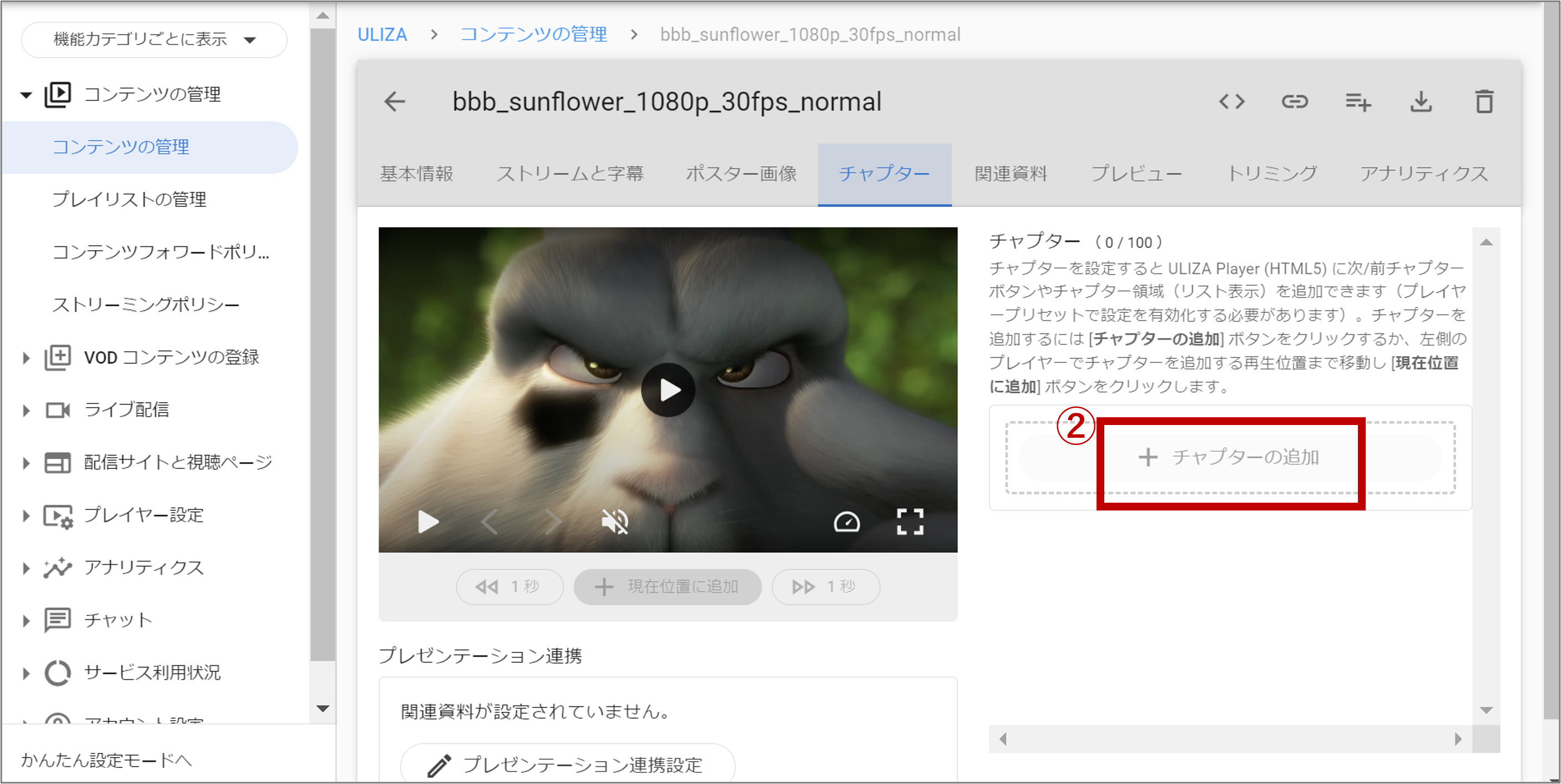Collapse コンテンツの管理 tree section arrow
Viewport: 1561px width, 784px height.
pyautogui.click(x=26, y=95)
